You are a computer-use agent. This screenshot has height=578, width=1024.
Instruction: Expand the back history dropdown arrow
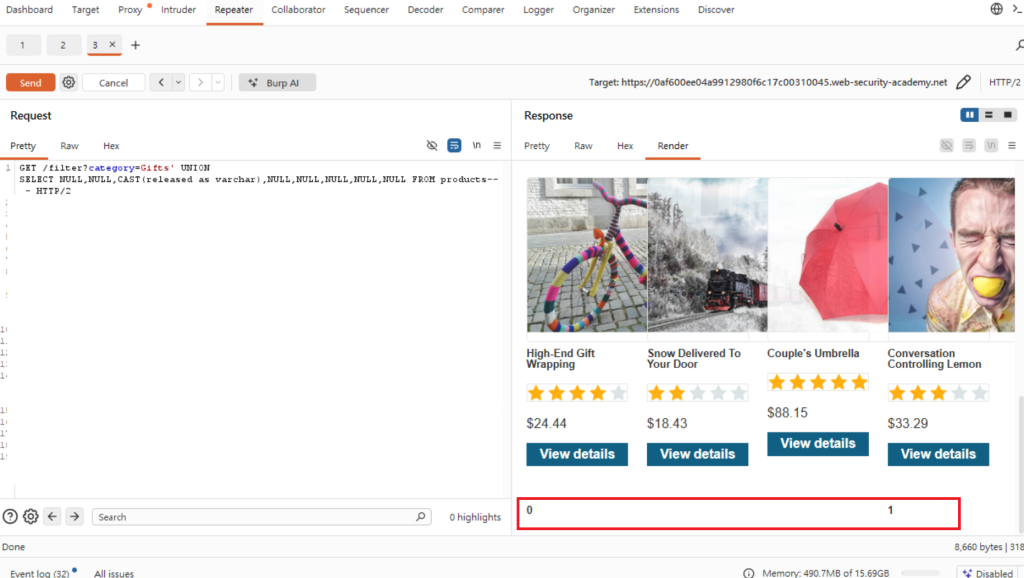tap(178, 82)
